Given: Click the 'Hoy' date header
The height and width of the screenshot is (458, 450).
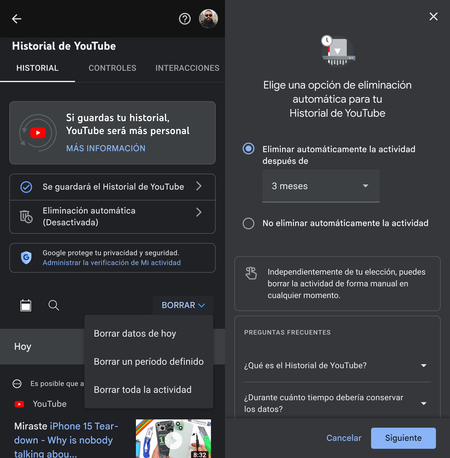Looking at the screenshot, I should tap(23, 347).
